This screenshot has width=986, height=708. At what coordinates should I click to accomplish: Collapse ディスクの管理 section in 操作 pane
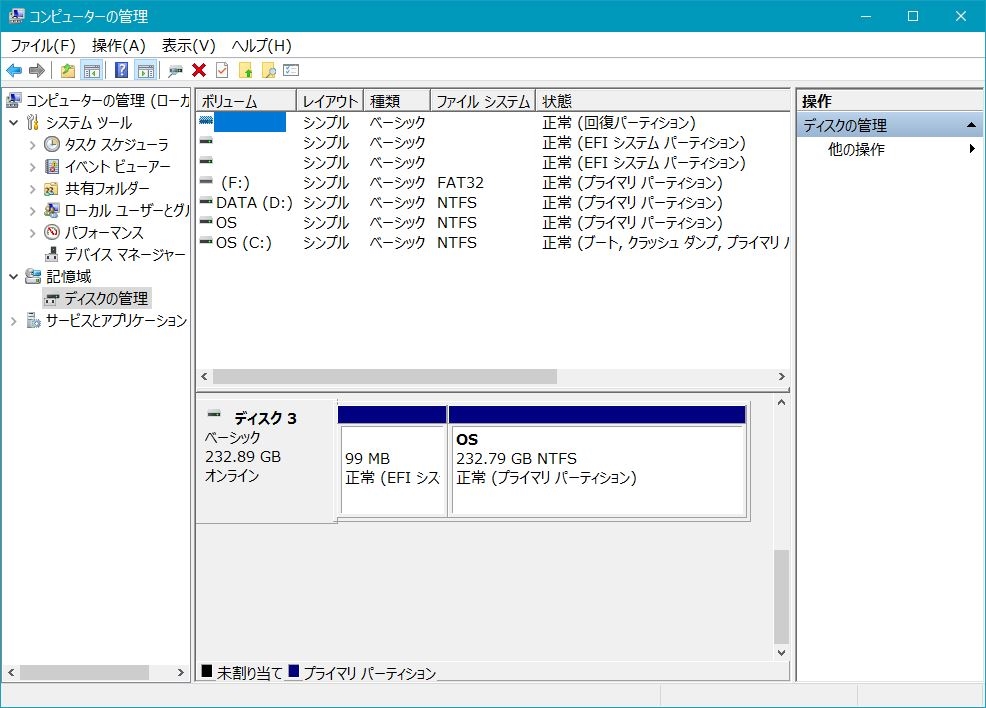pyautogui.click(x=971, y=125)
